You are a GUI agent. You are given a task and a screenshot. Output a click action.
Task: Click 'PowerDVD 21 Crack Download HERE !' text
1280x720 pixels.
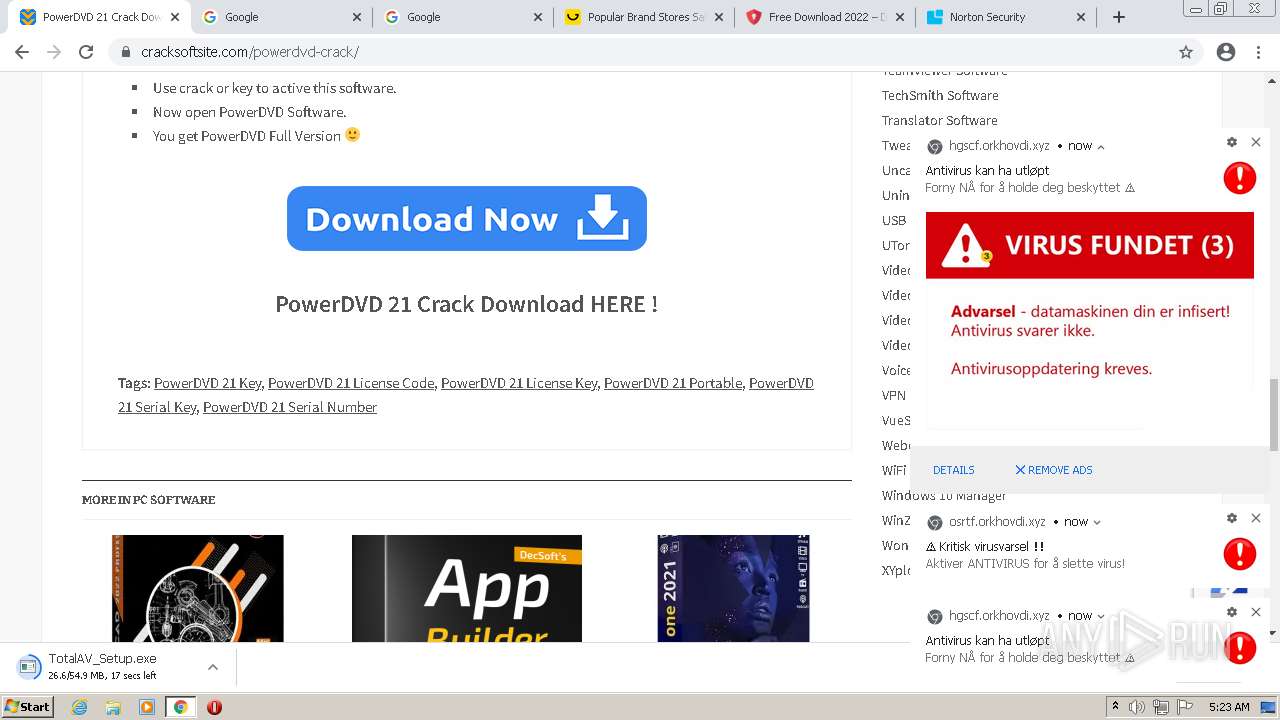(467, 304)
